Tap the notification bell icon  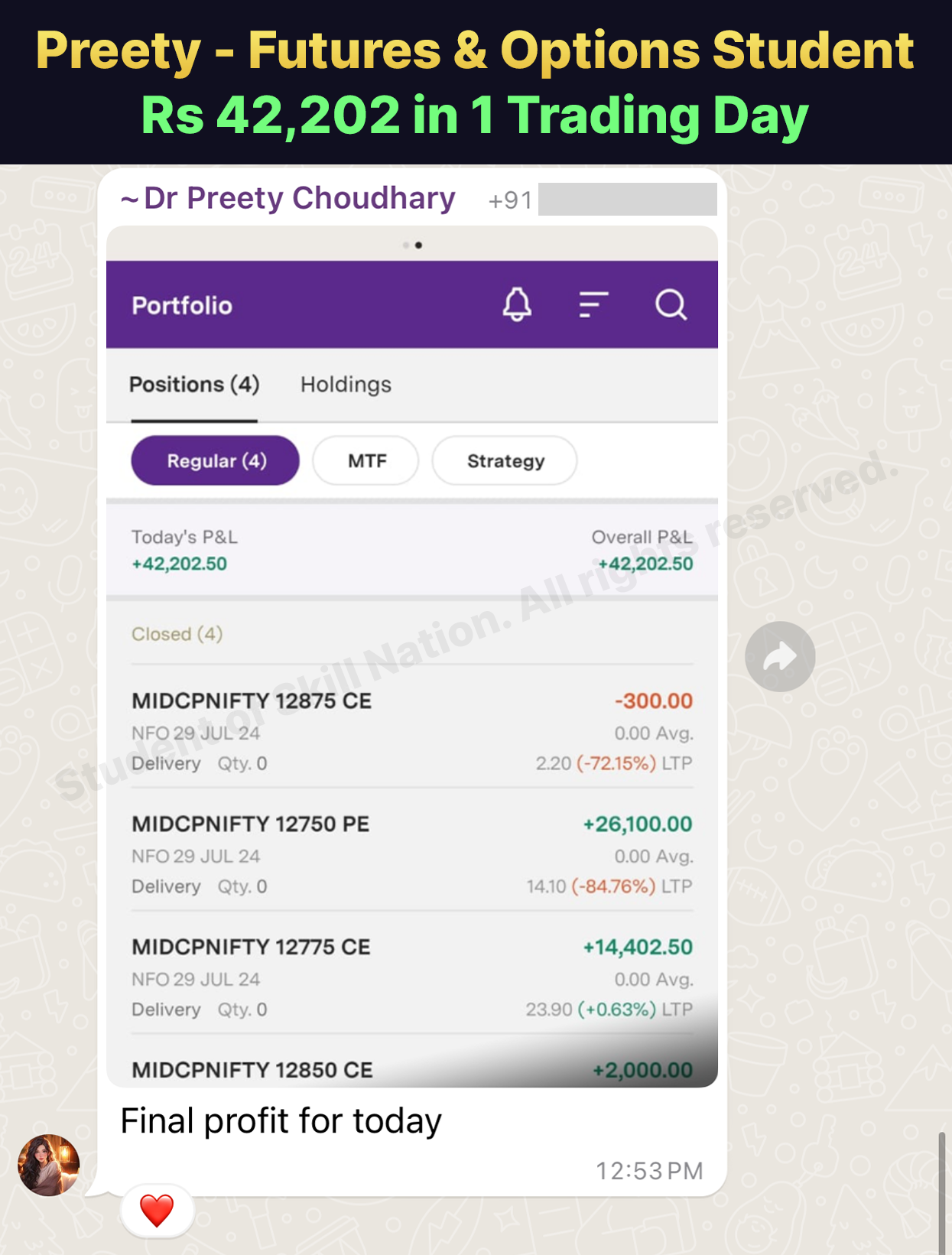(x=517, y=304)
